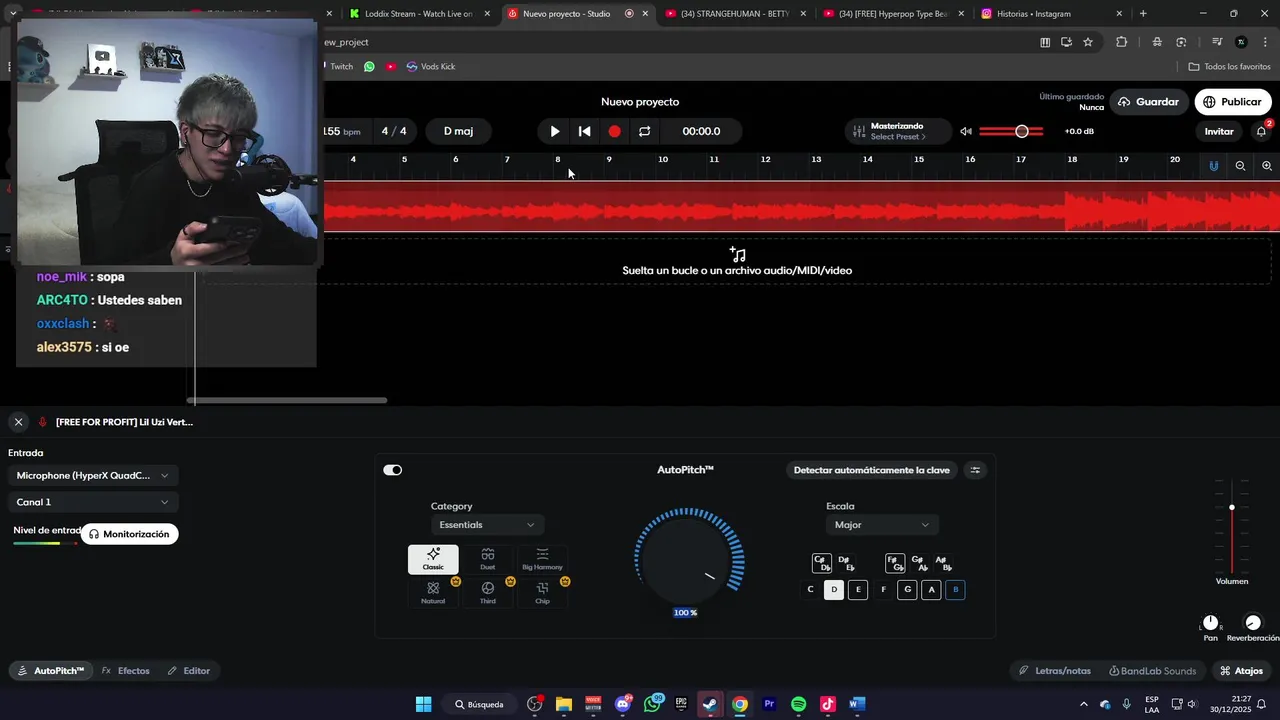The width and height of the screenshot is (1280, 720).
Task: Open Steam from the taskbar
Action: (710, 704)
